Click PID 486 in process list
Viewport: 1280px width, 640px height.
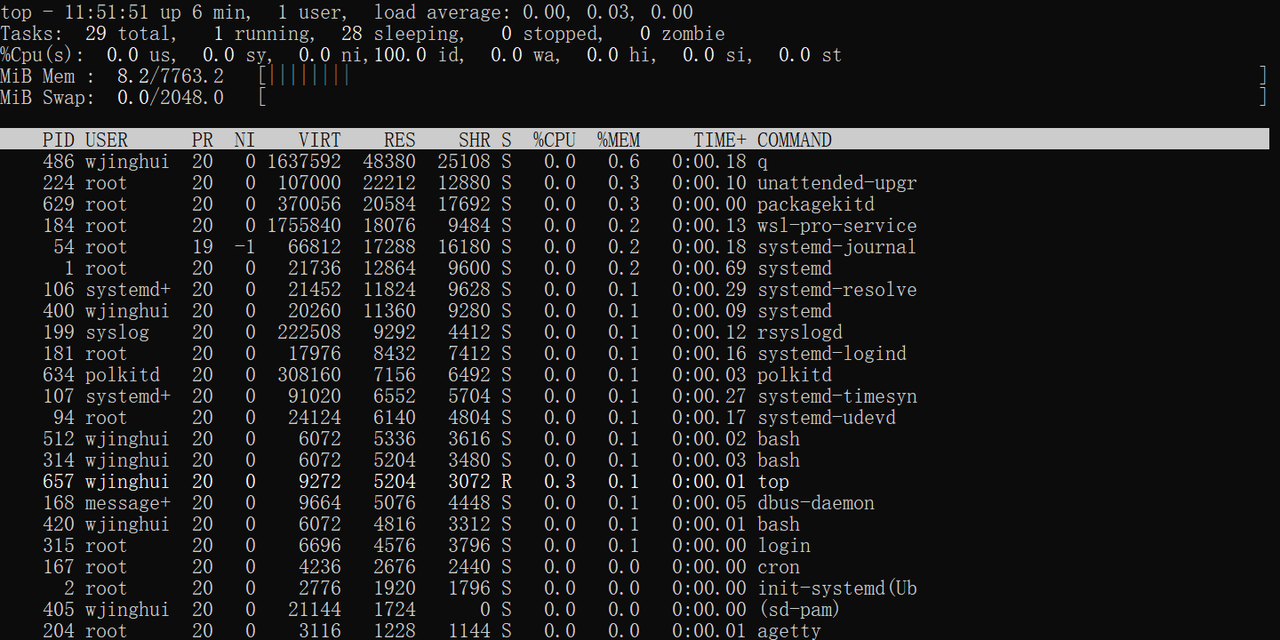point(58,162)
